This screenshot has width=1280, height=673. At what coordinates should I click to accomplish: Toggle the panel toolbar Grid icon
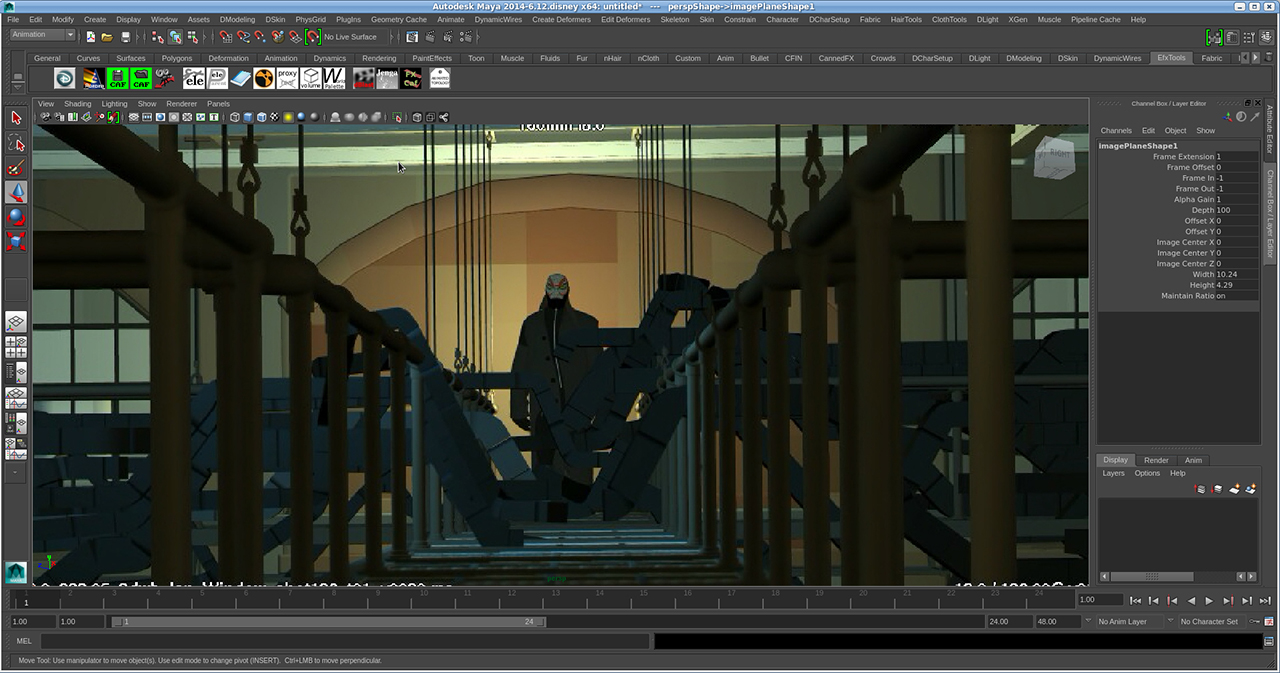133,117
